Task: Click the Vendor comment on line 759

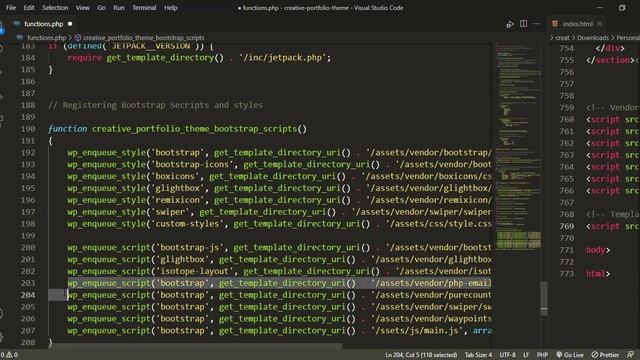Action: (x=613, y=107)
